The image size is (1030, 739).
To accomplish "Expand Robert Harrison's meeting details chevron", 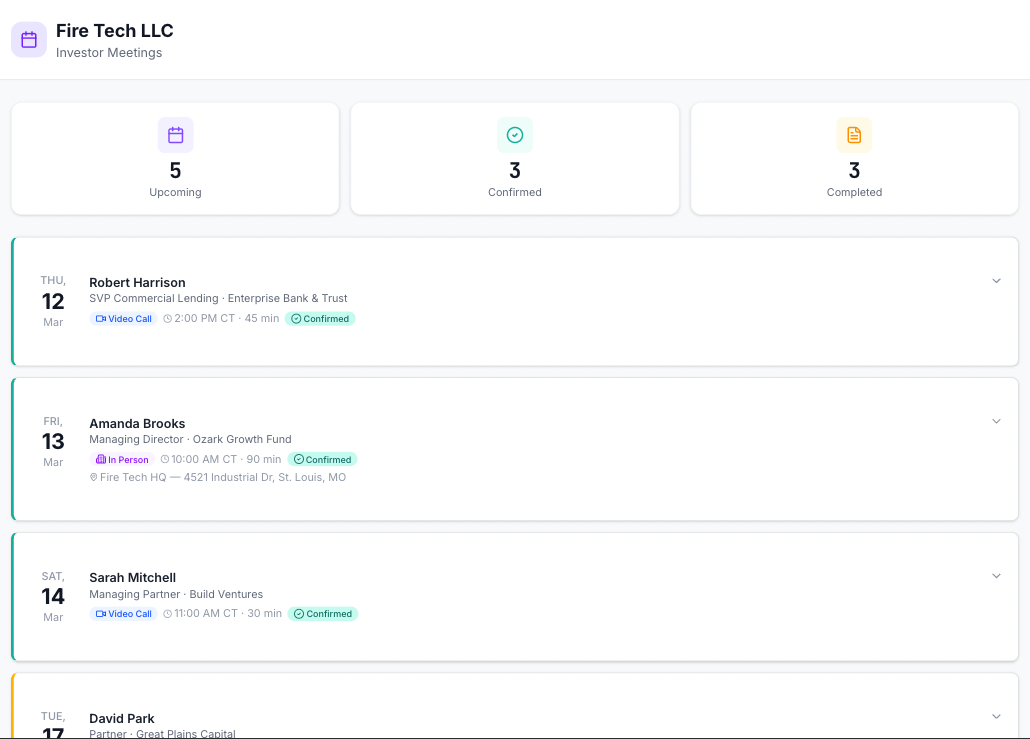I will tap(996, 281).
